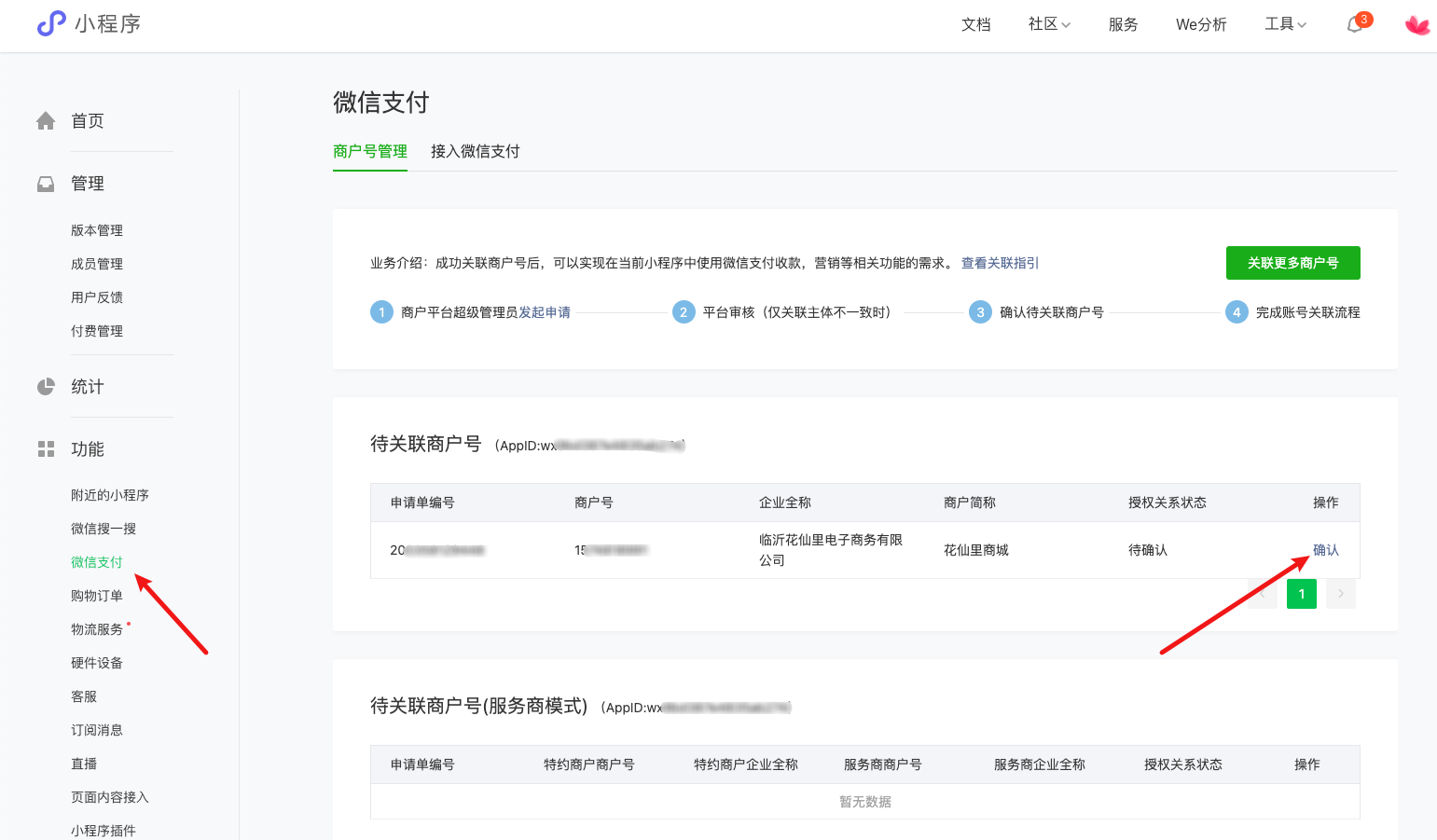Open 购物订单 in sidebar
The width and height of the screenshot is (1437, 840).
(x=97, y=596)
